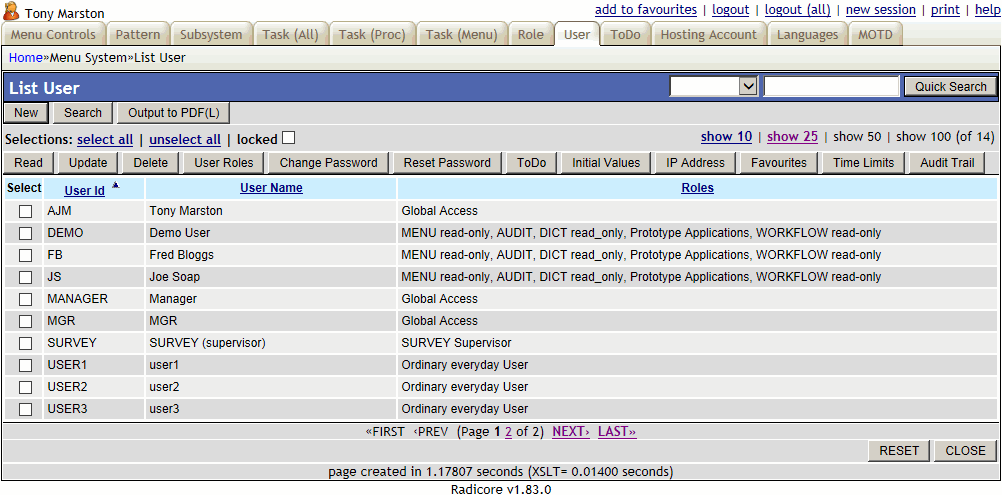This screenshot has height=495, width=1002.
Task: Open the Hosting Account tab
Action: [709, 34]
